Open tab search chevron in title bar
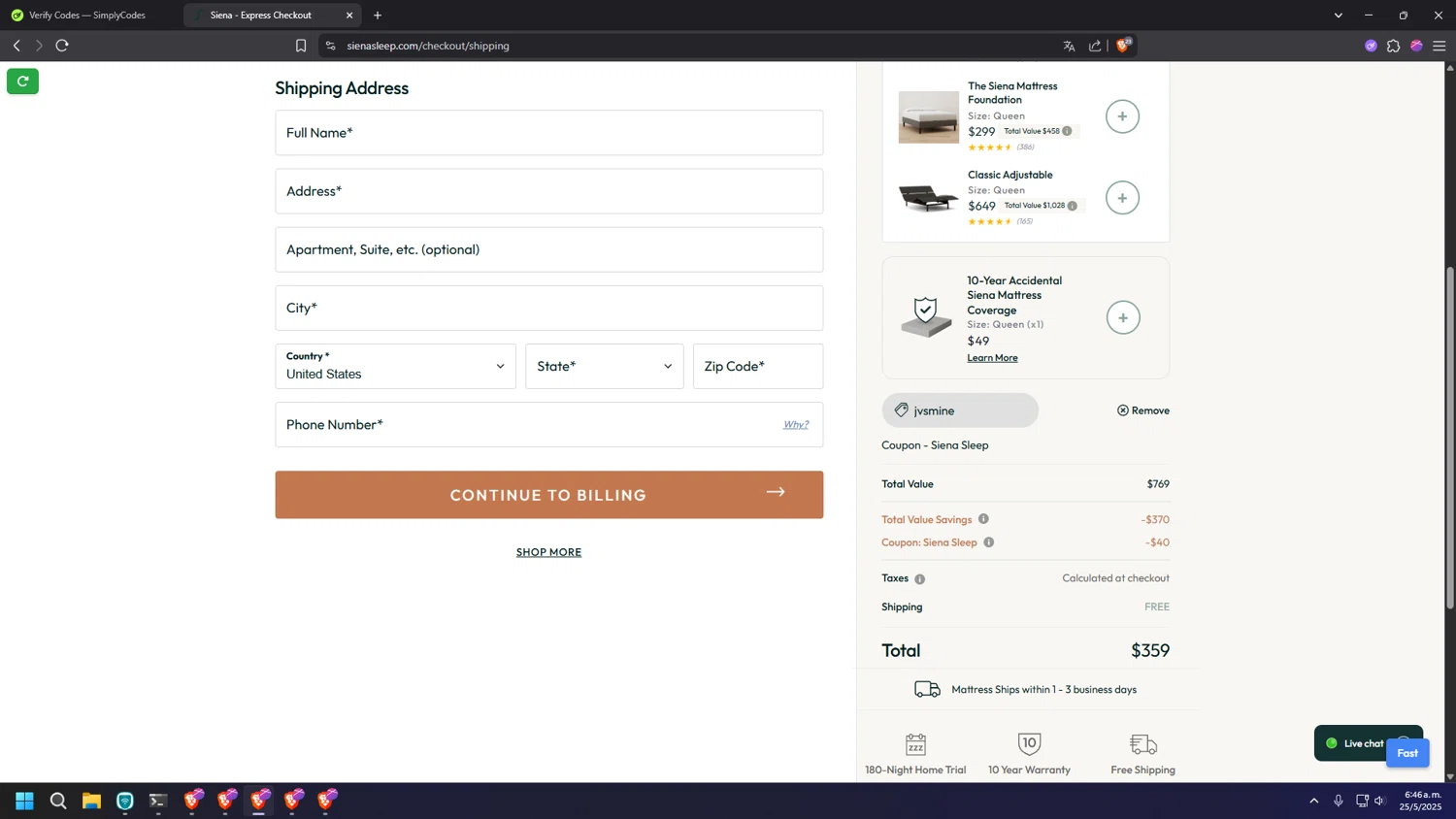The height and width of the screenshot is (819, 1456). (x=1338, y=16)
